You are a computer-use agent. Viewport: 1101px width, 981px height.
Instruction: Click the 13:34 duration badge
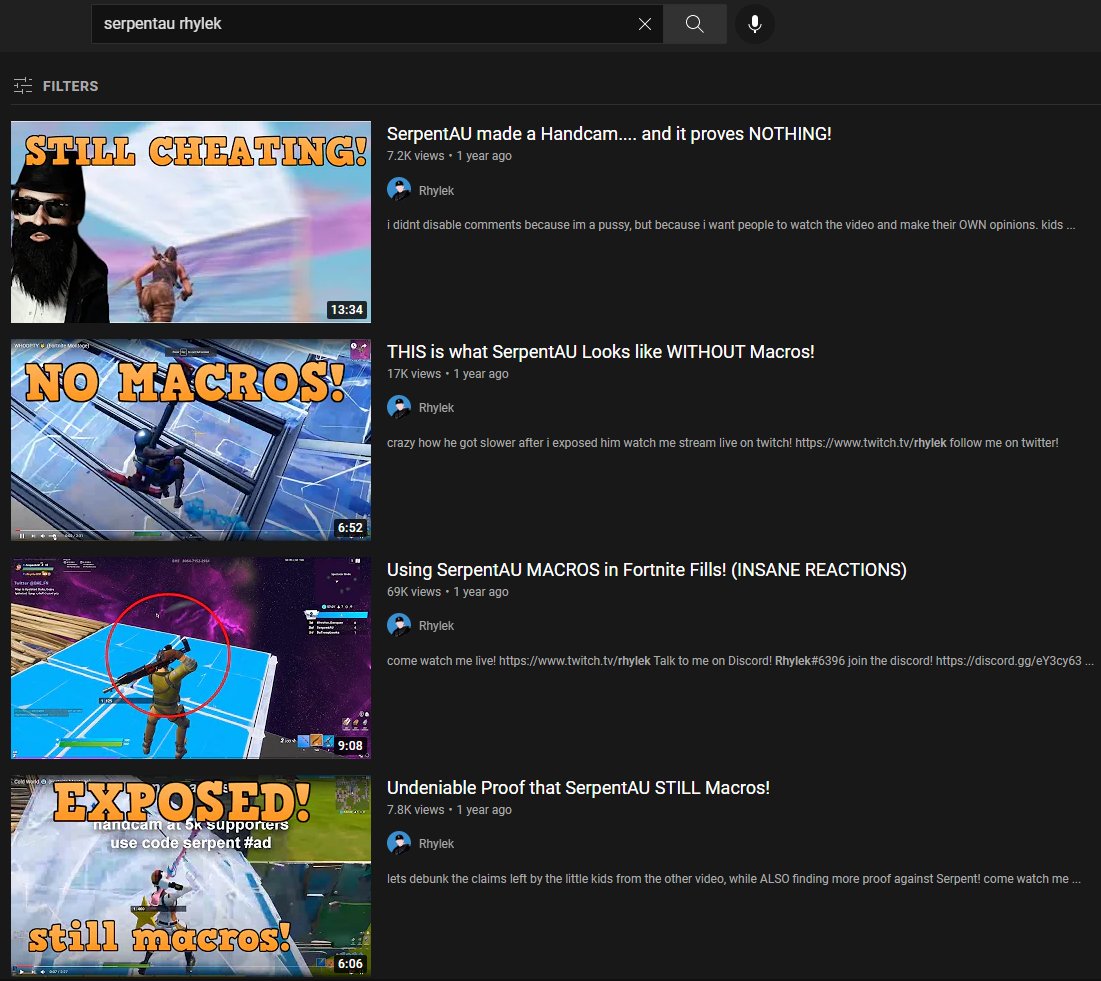pyautogui.click(x=346, y=310)
